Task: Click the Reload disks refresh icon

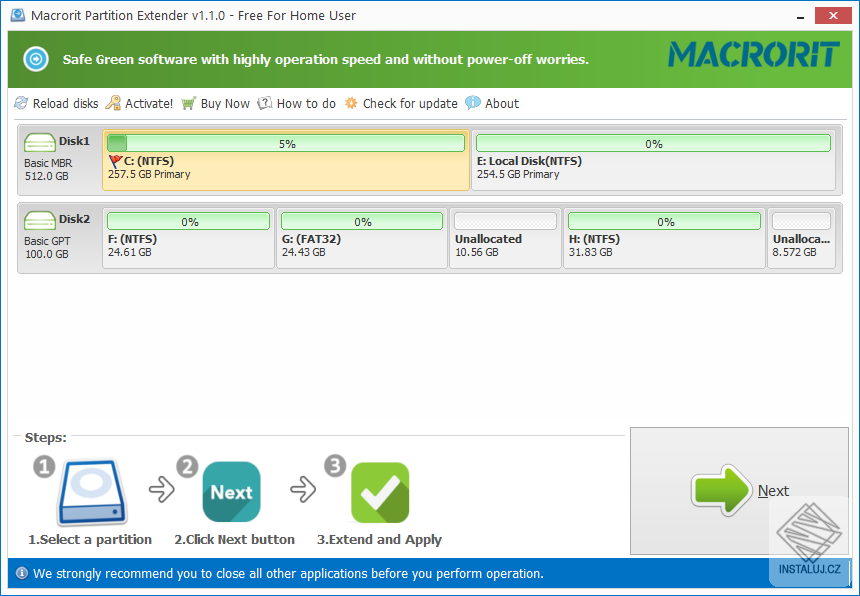Action: pyautogui.click(x=21, y=103)
